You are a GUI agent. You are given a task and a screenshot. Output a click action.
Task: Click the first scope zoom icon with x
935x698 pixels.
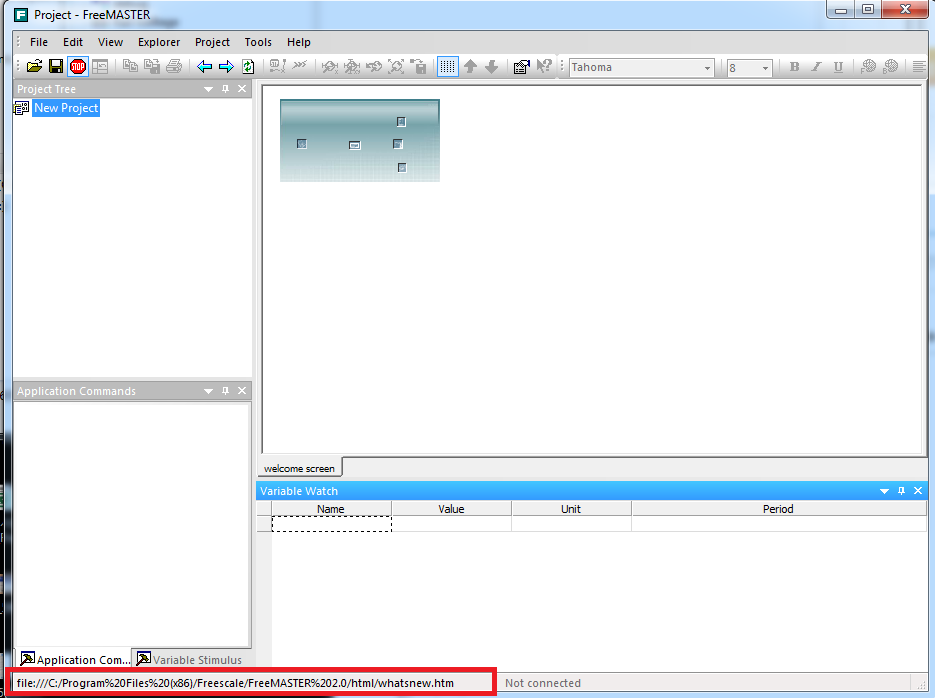tap(330, 66)
